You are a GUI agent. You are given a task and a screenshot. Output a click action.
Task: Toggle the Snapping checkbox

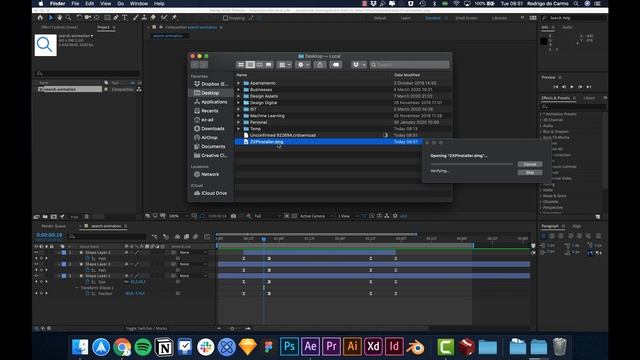225,18
